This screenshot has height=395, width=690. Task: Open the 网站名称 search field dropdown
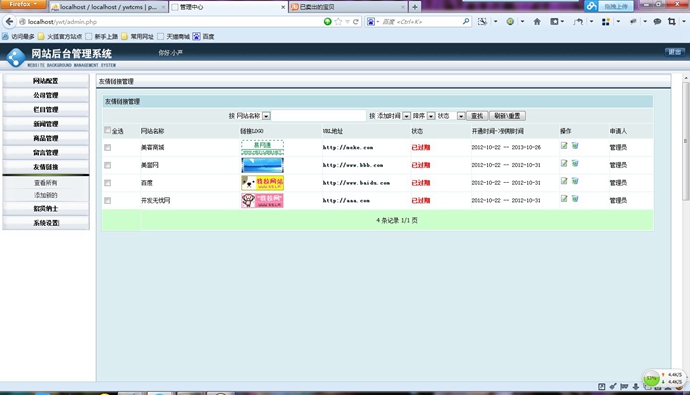[x=266, y=116]
